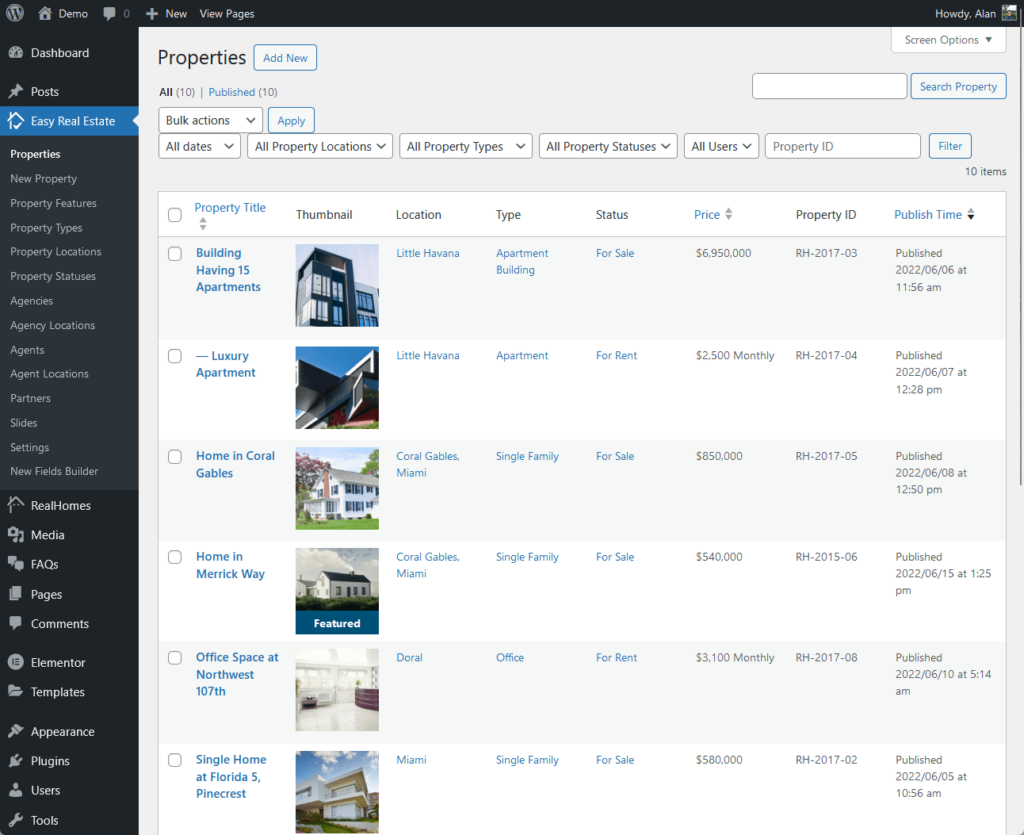Open the Bulk actions dropdown
The image size is (1024, 835).
point(210,119)
